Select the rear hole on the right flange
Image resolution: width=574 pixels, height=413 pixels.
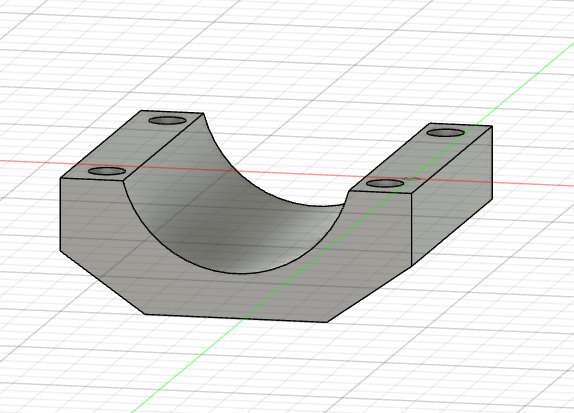point(446,133)
